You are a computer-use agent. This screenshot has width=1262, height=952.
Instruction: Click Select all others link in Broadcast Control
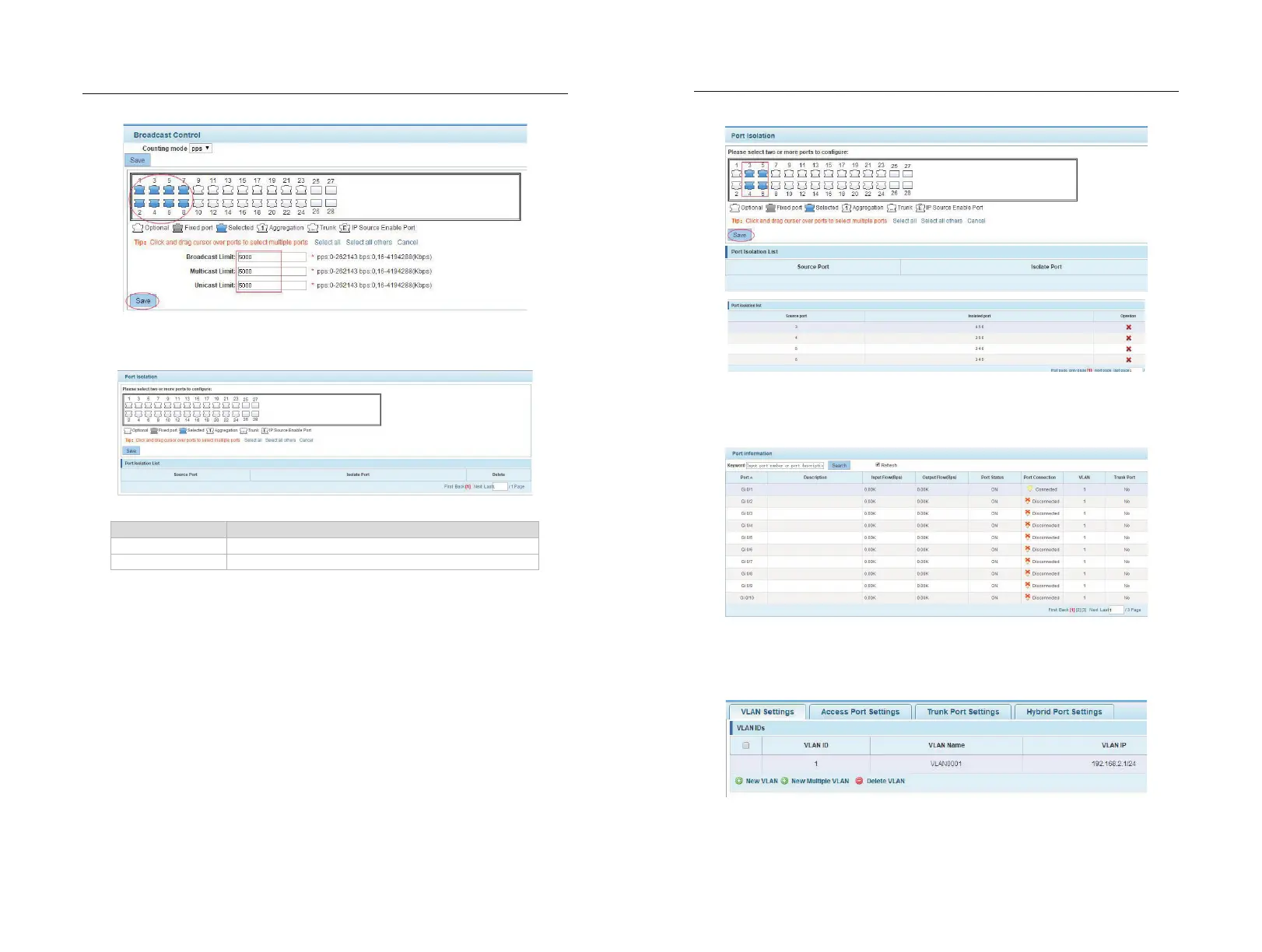coord(369,243)
